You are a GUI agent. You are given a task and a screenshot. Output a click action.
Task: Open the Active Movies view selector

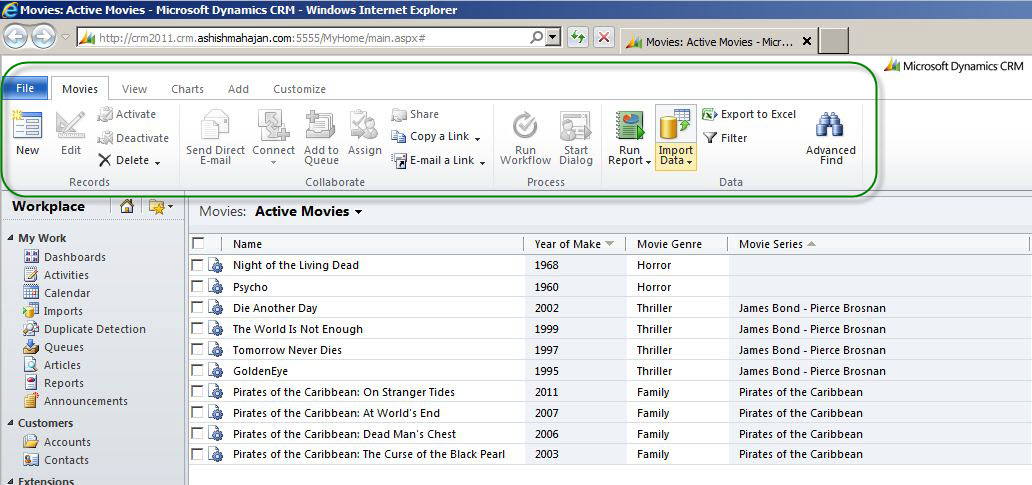point(359,212)
